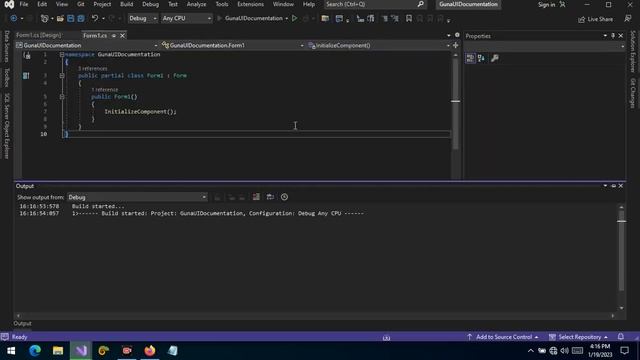The height and width of the screenshot is (360, 640).
Task: Open the Solution Explorer side tab
Action: coord(633,51)
